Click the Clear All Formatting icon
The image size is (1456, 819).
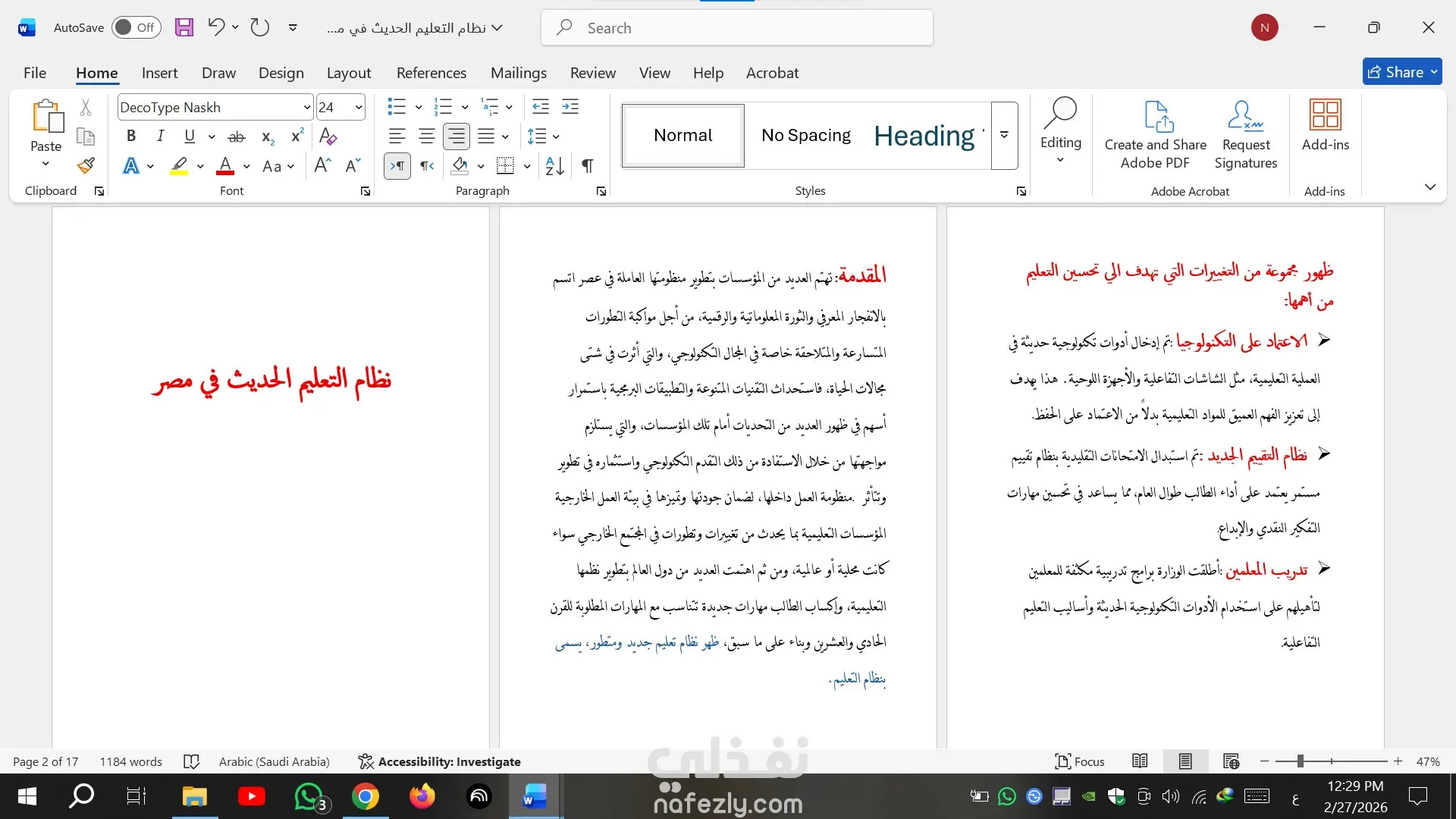pyautogui.click(x=328, y=136)
